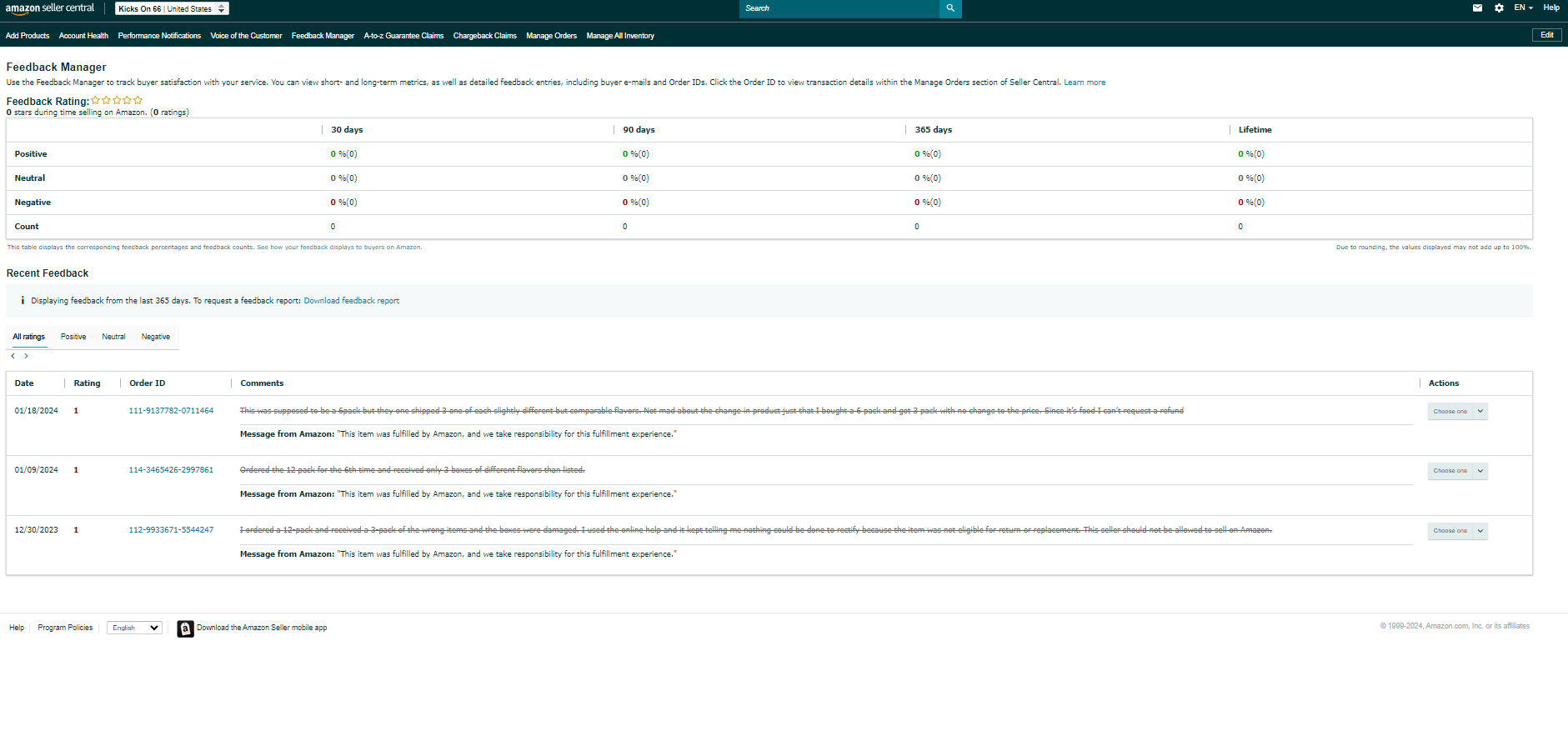
Task: Click the Order ID column header
Action: pyautogui.click(x=148, y=383)
